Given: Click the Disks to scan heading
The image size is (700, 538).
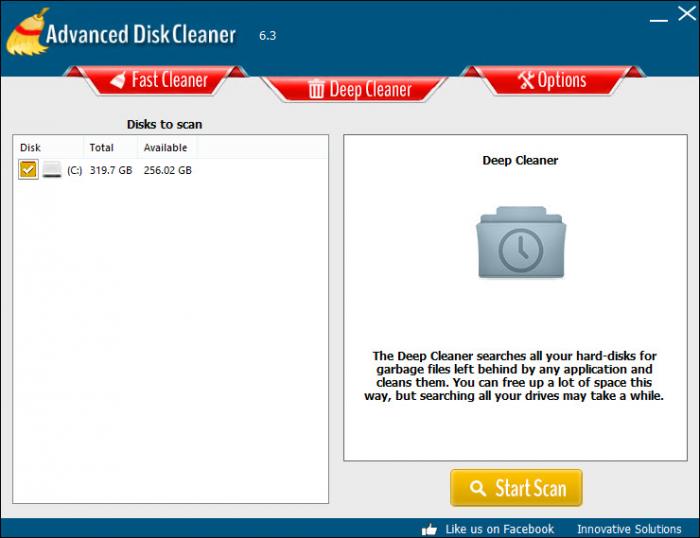Looking at the screenshot, I should (x=164, y=124).
